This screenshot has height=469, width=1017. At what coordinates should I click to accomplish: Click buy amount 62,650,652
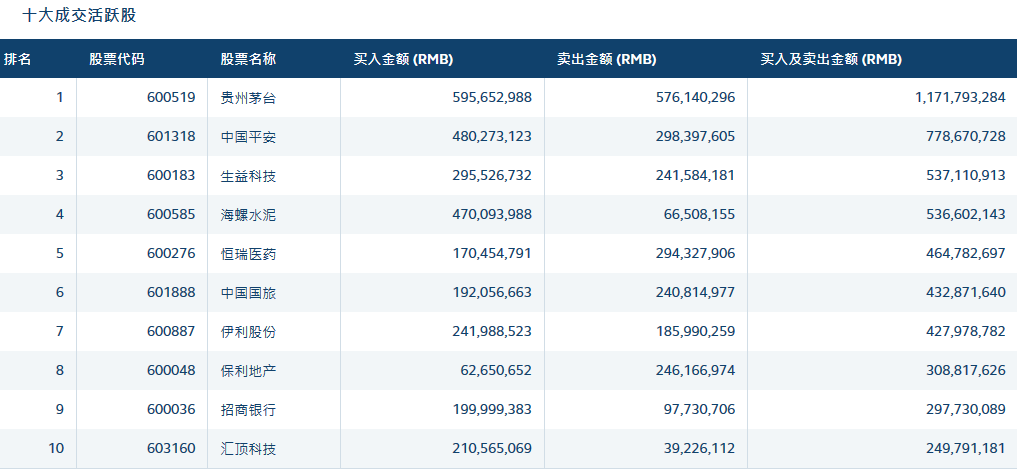[496, 370]
